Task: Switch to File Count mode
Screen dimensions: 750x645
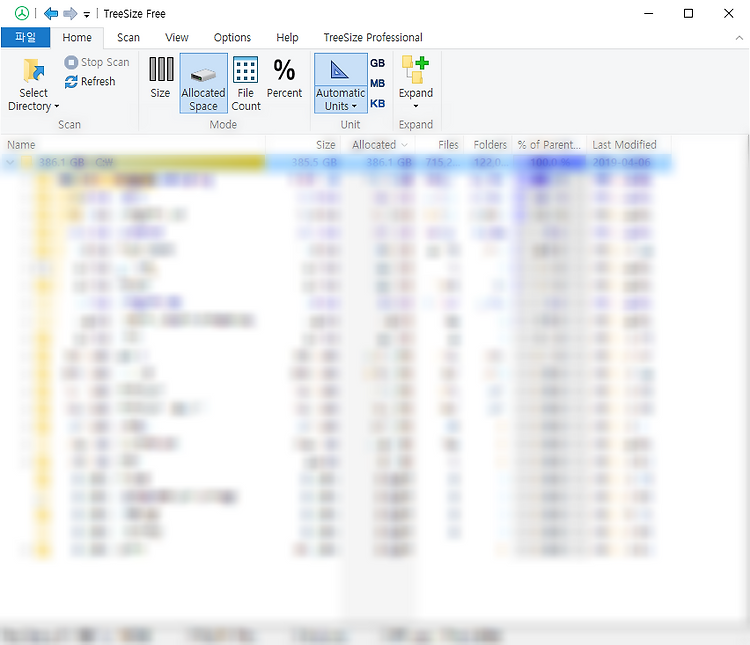Action: (246, 84)
